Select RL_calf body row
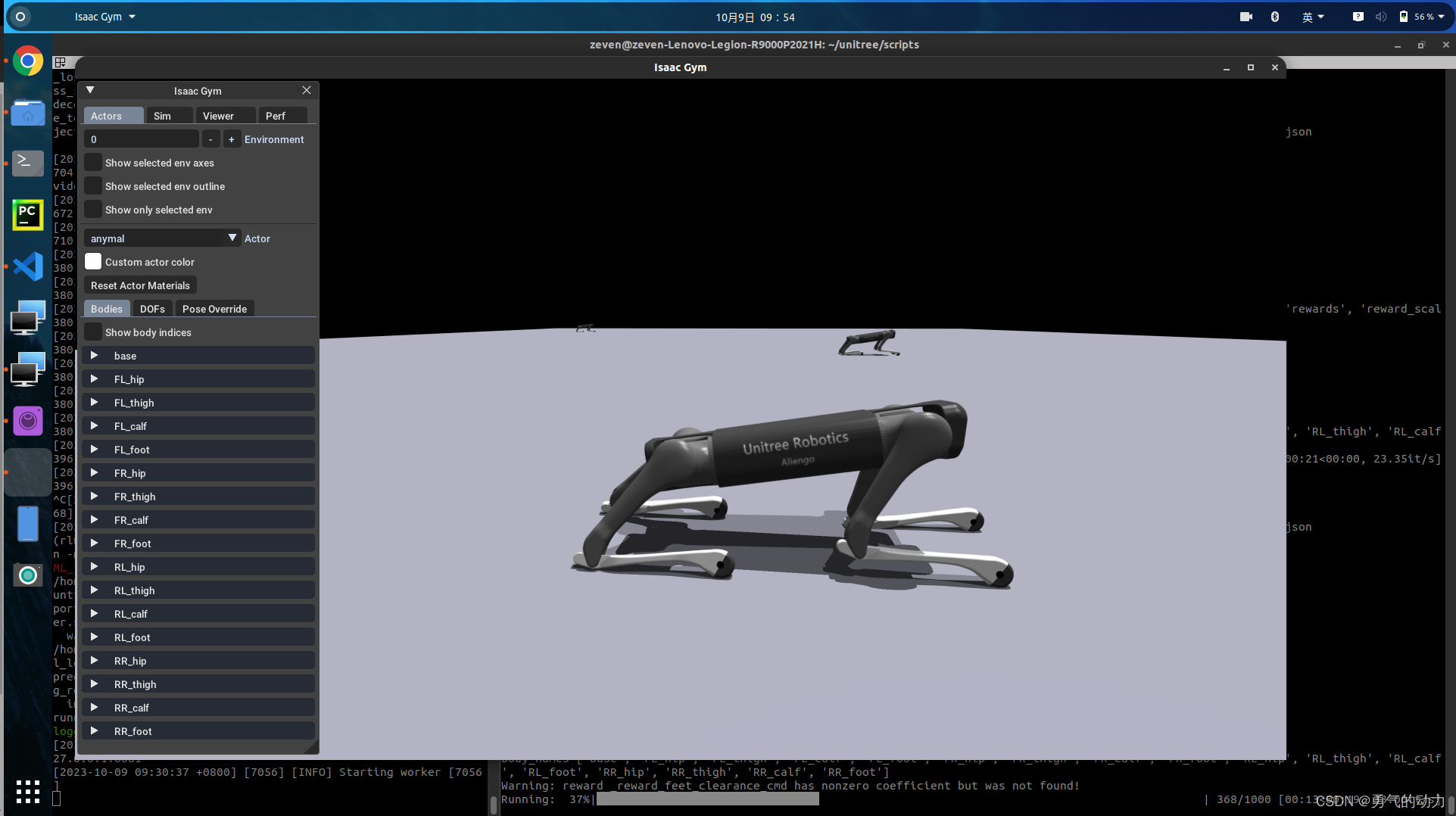 pos(198,614)
